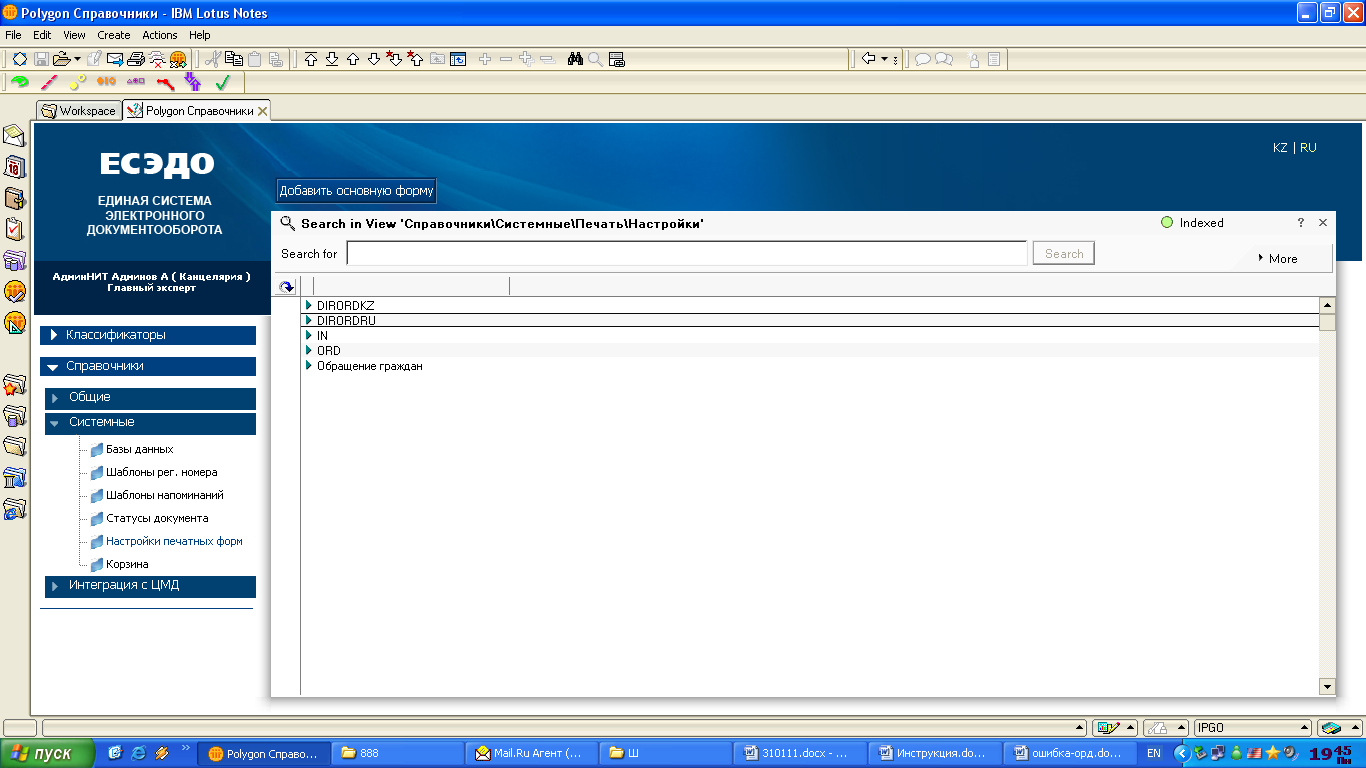
Task: Click the navigate-to-bottom arrow icon
Action: (332, 59)
